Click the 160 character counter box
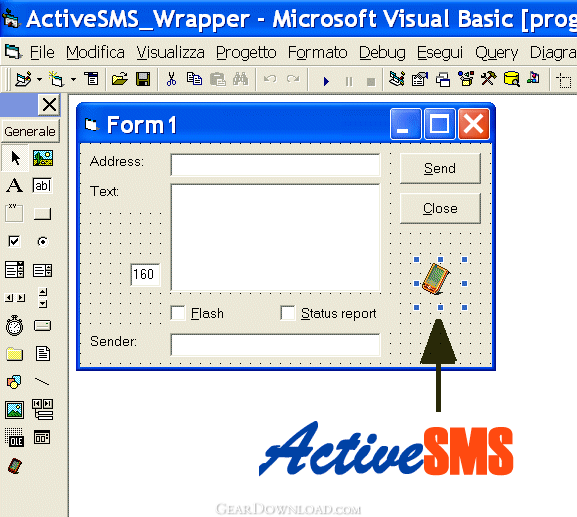Image resolution: width=577 pixels, height=517 pixels. pos(145,274)
